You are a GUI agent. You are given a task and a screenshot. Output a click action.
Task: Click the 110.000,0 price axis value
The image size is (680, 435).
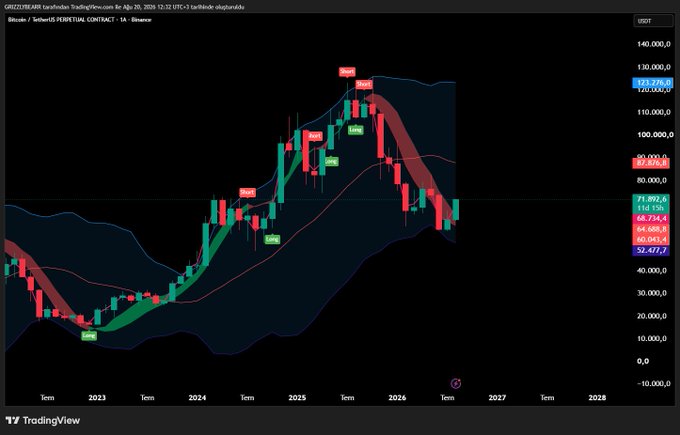(x=654, y=112)
